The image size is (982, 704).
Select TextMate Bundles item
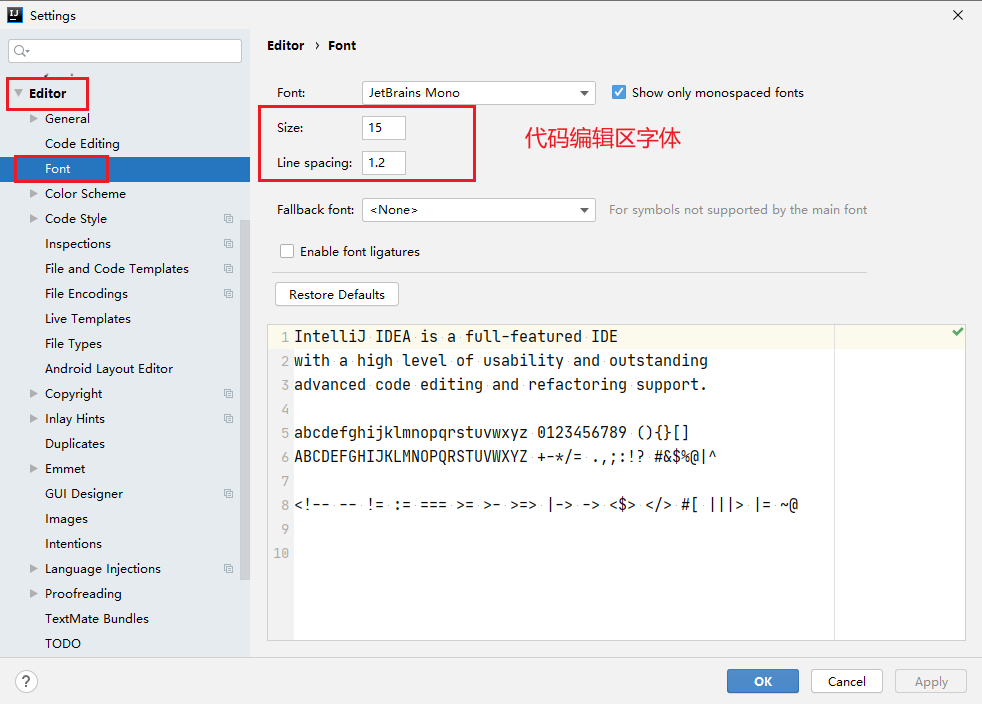pos(97,619)
